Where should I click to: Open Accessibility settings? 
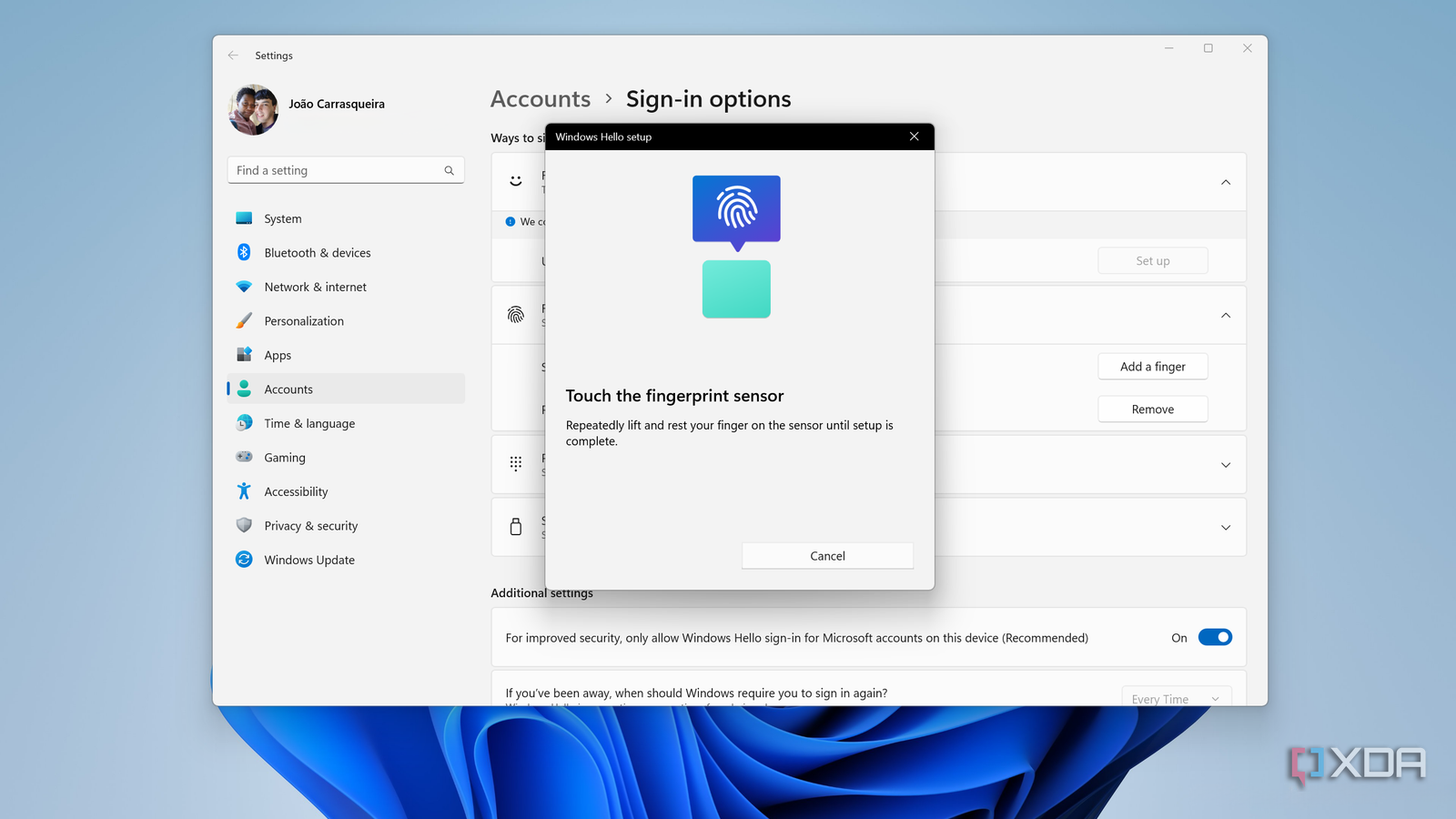[296, 491]
